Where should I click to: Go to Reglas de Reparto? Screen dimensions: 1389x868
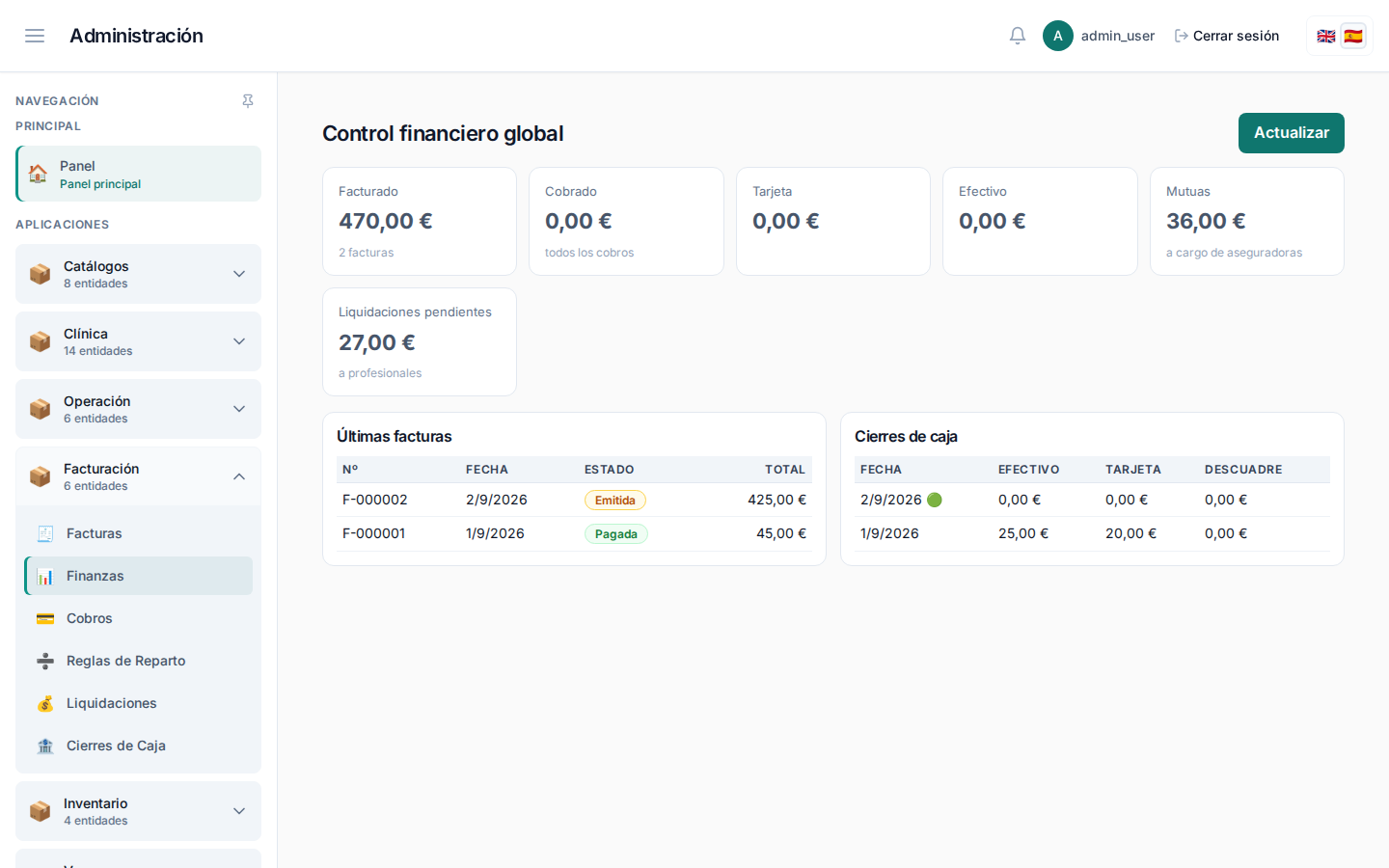(139, 661)
